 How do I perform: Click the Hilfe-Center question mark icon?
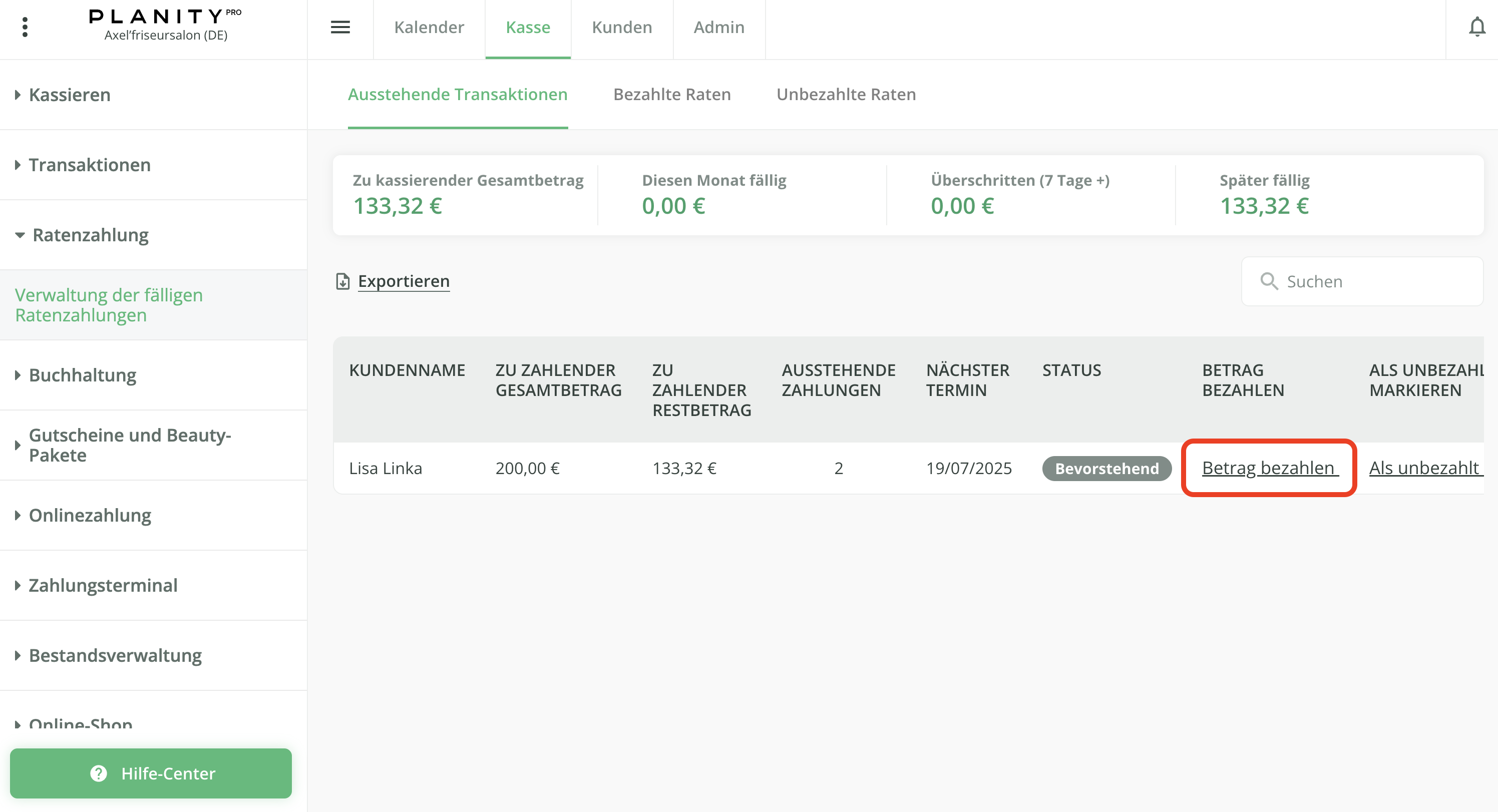coord(98,773)
